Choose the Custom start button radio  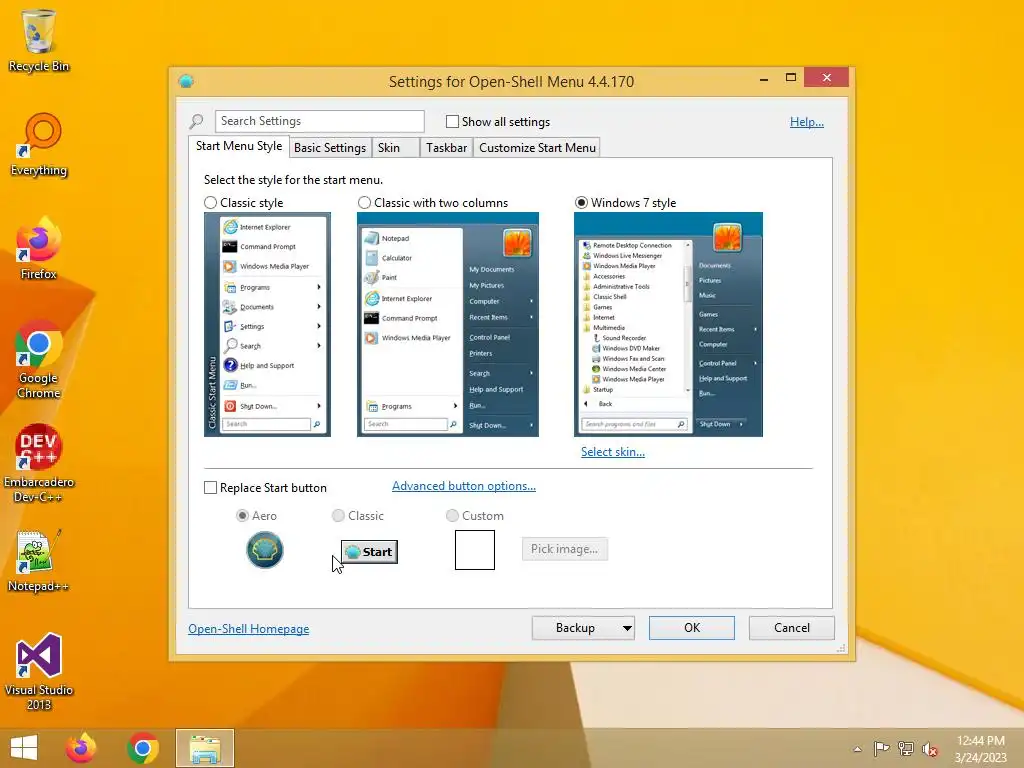(x=452, y=516)
